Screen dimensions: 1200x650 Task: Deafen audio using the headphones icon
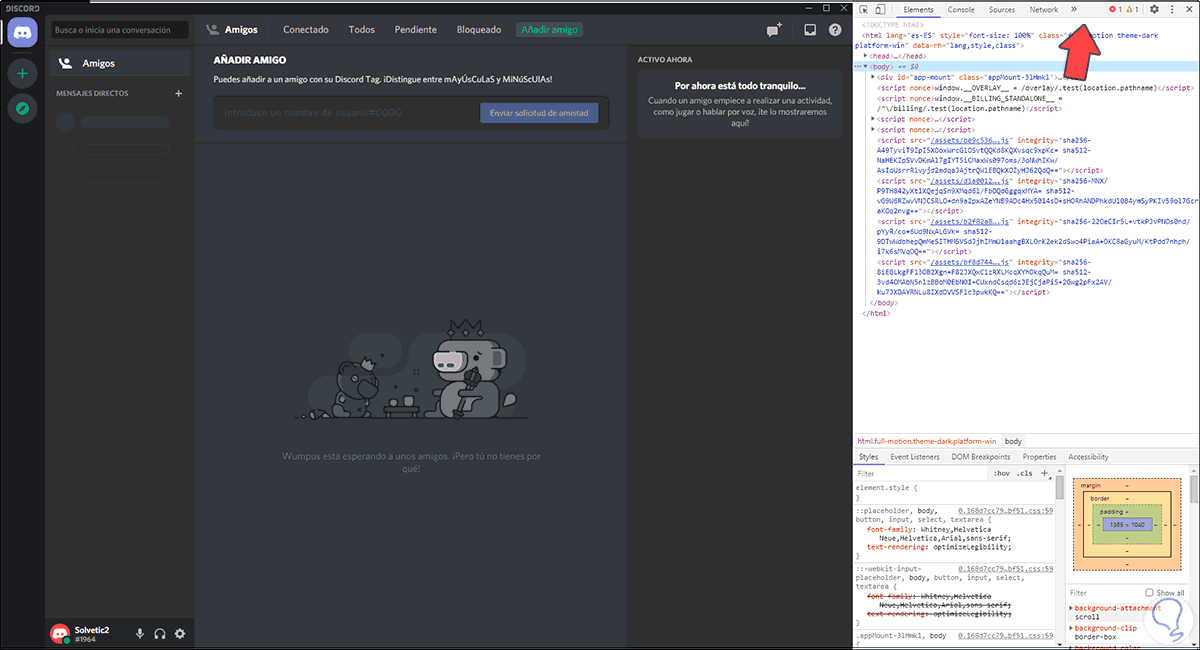tap(160, 634)
